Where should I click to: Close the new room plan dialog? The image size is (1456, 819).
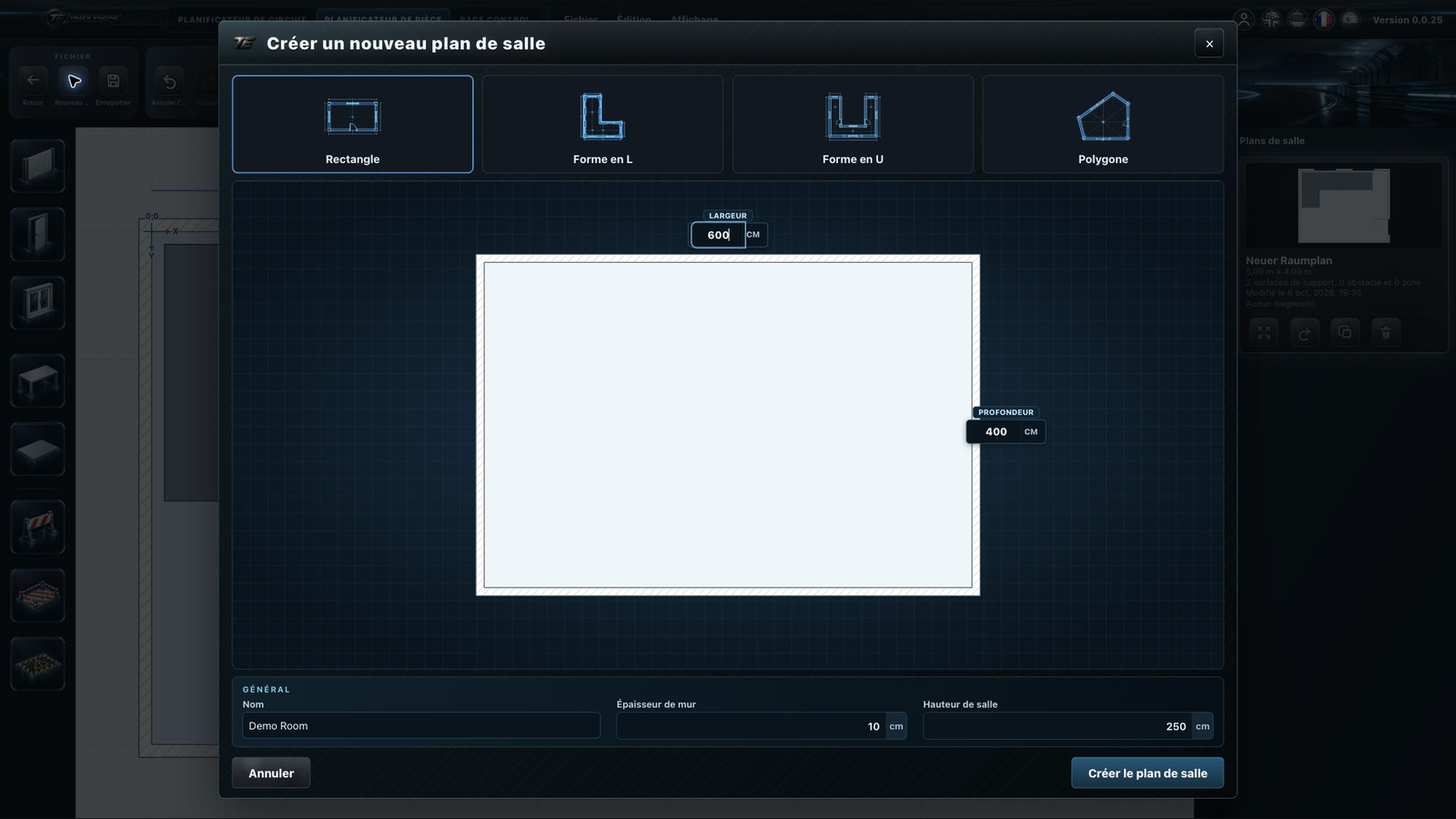[1208, 44]
